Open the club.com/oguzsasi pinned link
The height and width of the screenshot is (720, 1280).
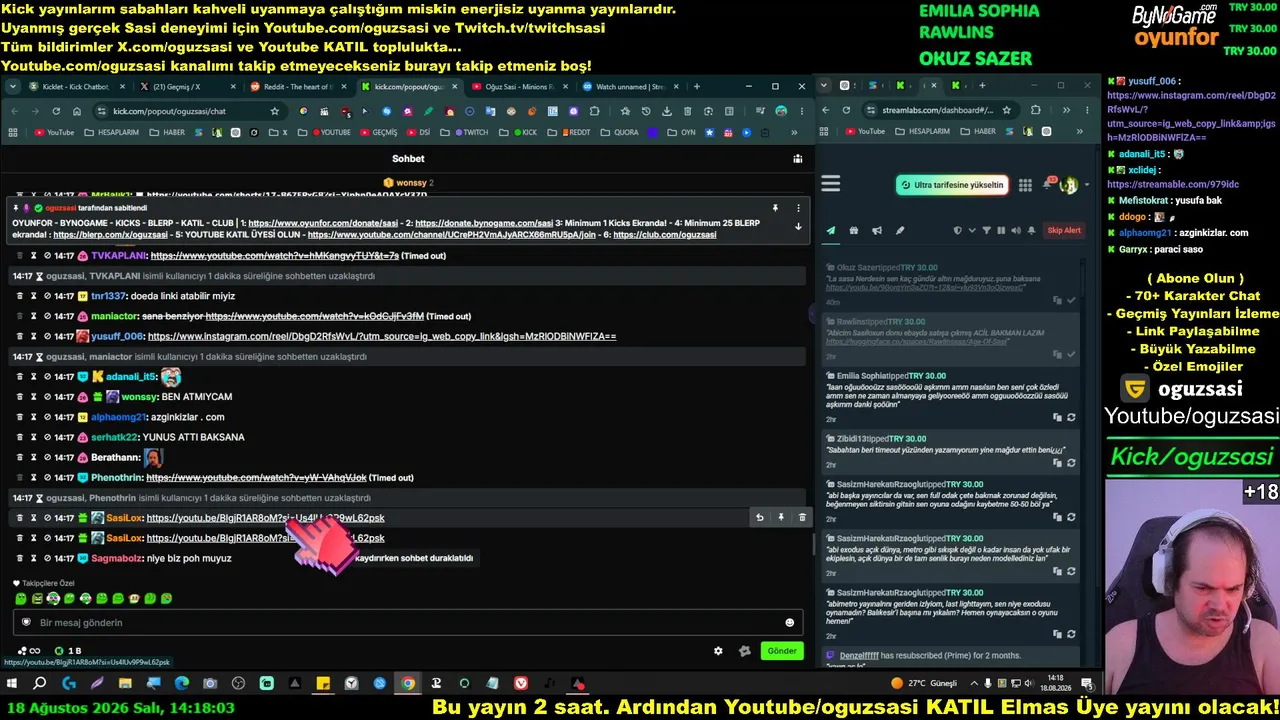pos(665,235)
